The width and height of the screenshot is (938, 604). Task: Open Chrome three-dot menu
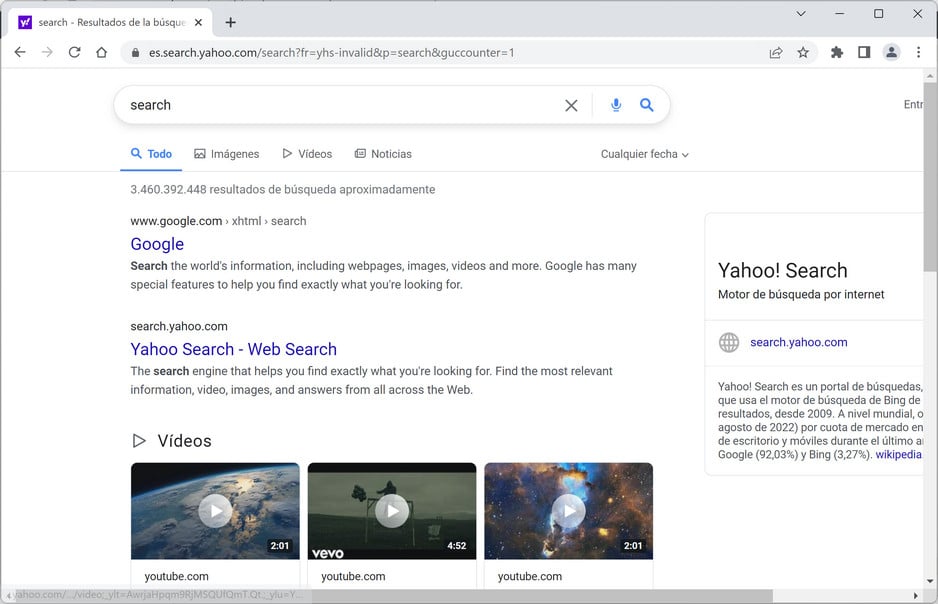(x=918, y=53)
